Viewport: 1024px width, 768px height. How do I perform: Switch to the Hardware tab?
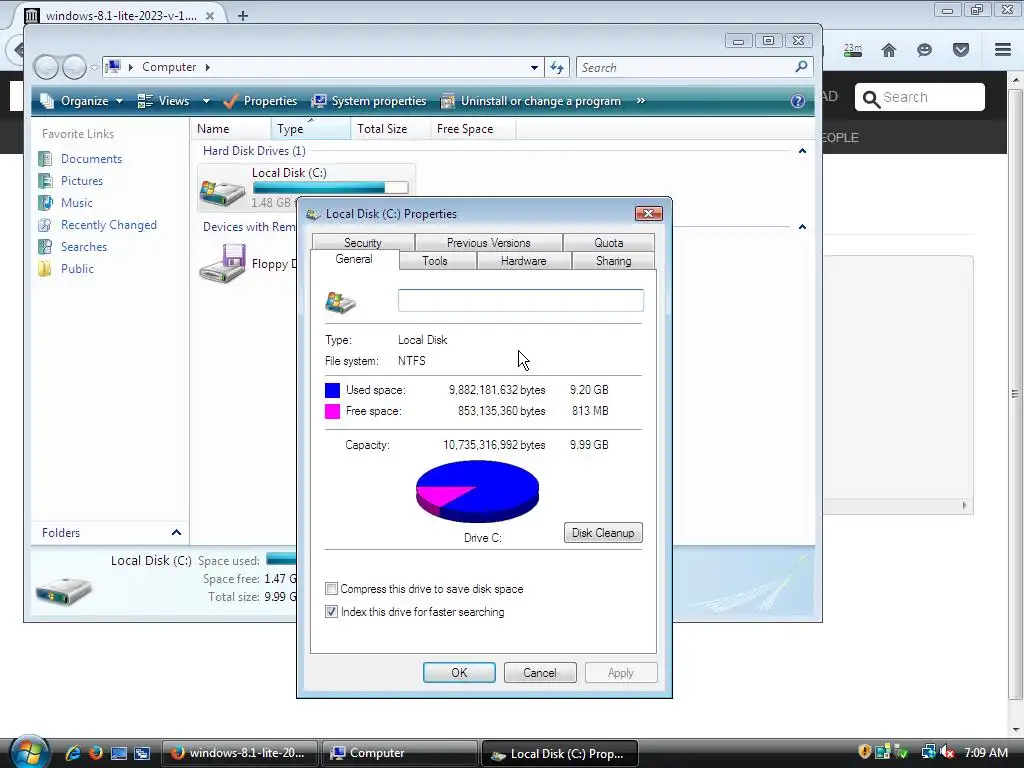pos(524,261)
